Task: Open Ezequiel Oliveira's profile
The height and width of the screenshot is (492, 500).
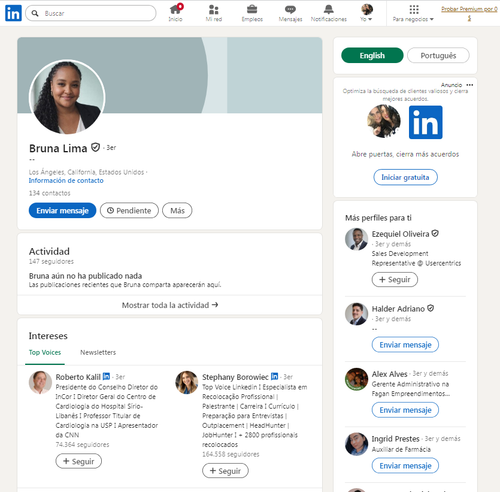Action: 400,234
